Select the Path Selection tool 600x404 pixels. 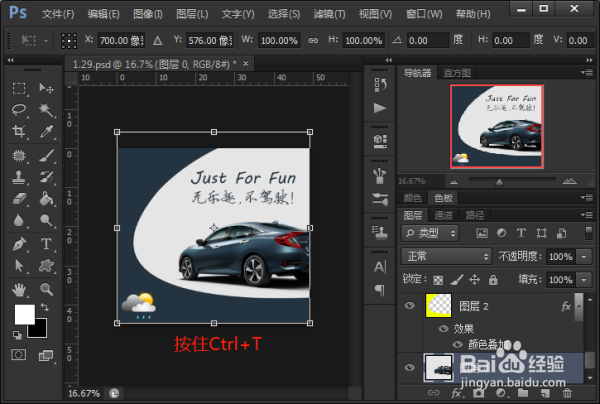[19, 266]
